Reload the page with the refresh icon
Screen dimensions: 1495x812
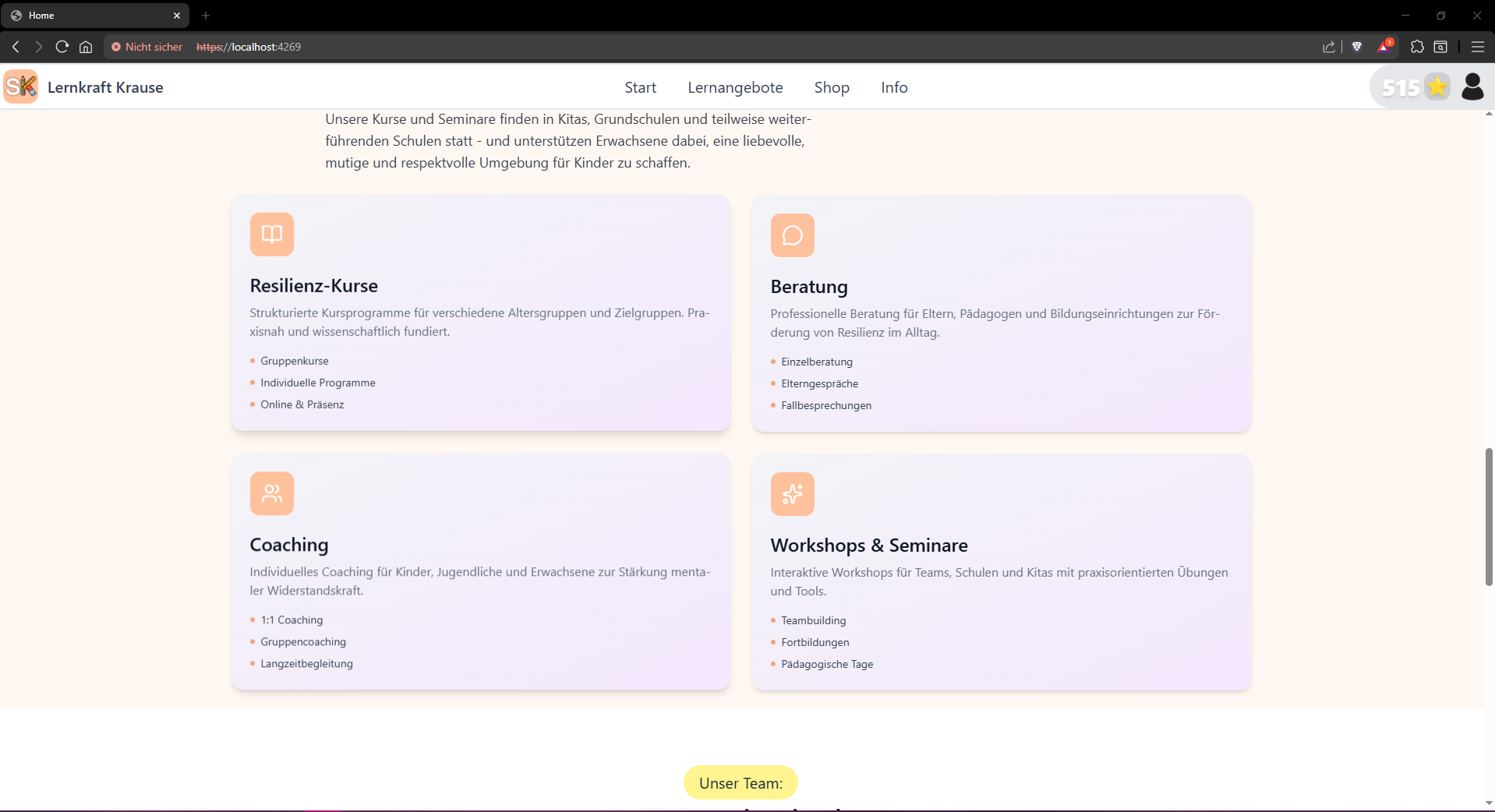[62, 47]
